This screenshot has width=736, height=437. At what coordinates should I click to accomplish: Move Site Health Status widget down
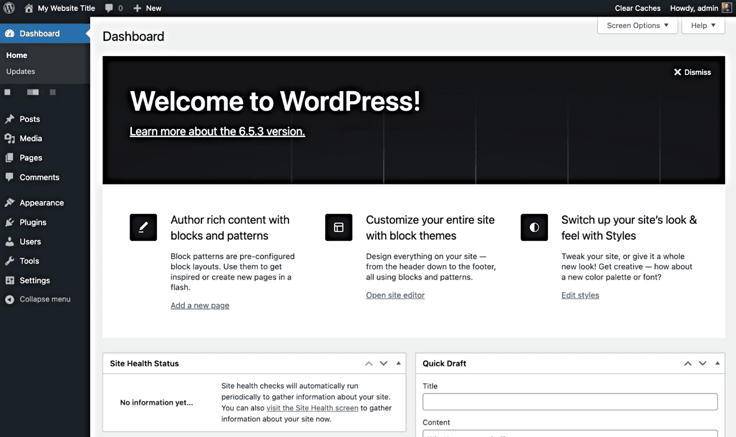click(383, 363)
